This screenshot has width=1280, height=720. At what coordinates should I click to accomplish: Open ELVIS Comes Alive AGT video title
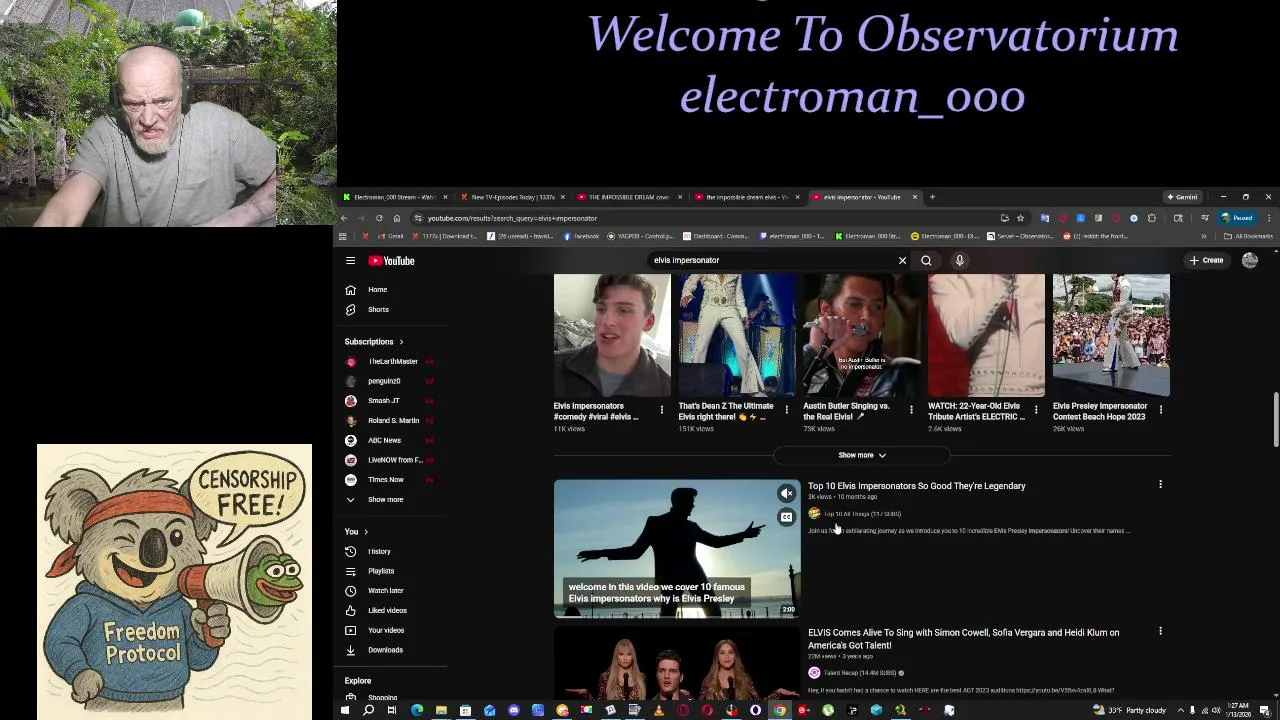963,639
